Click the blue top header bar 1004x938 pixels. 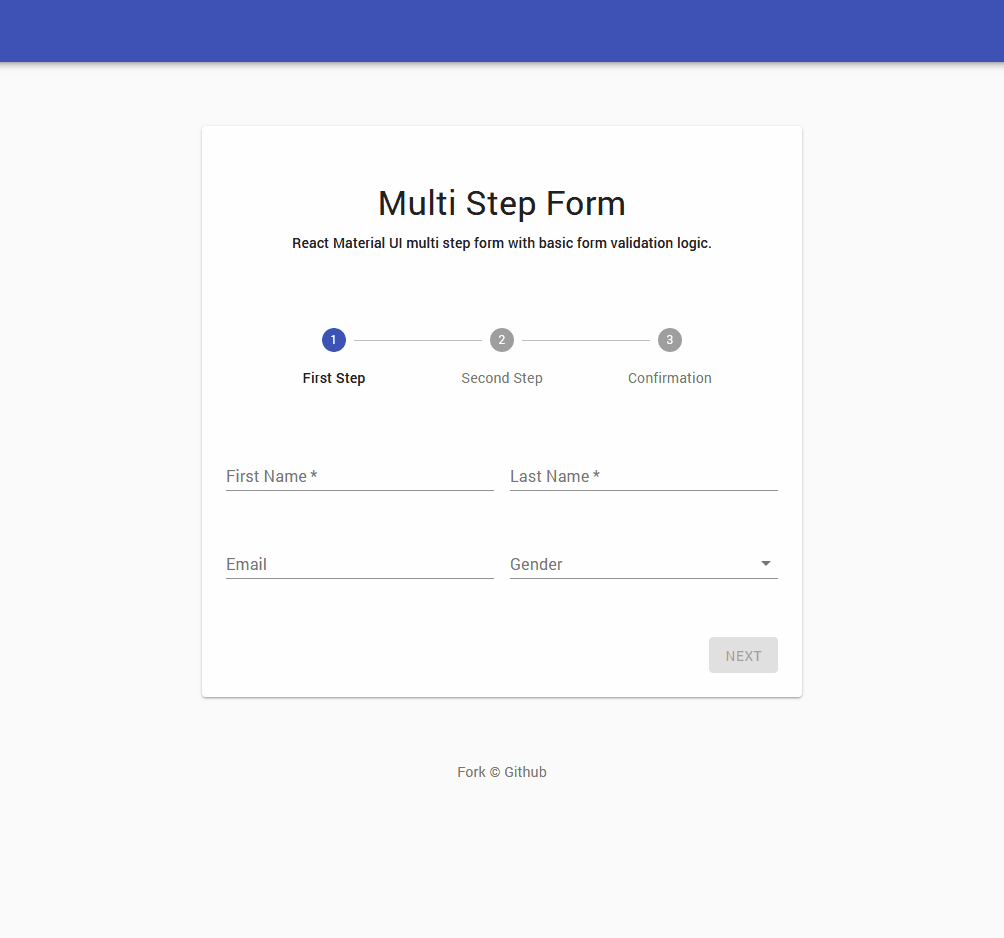[x=502, y=30]
